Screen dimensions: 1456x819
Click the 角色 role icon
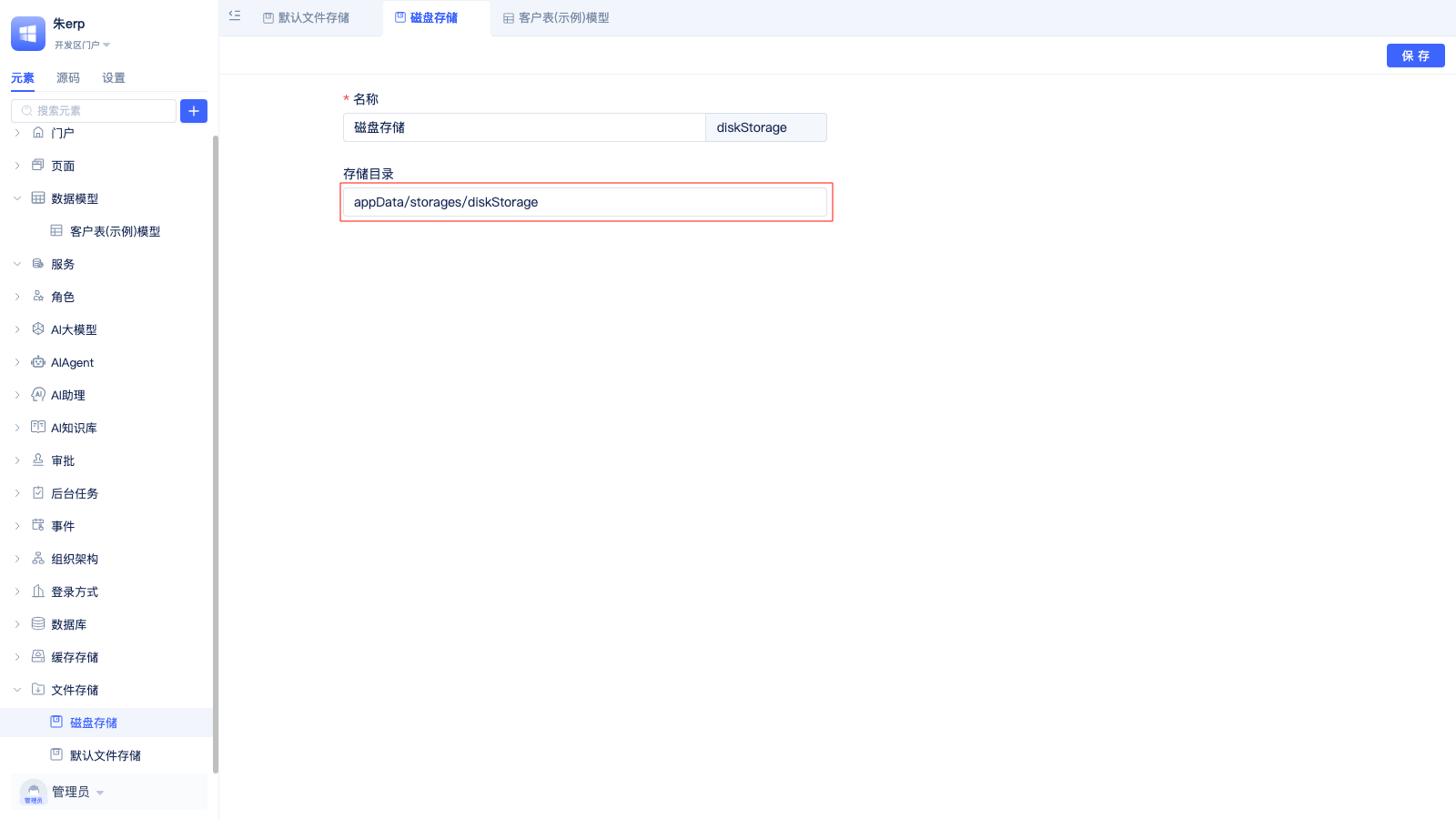[x=38, y=297]
